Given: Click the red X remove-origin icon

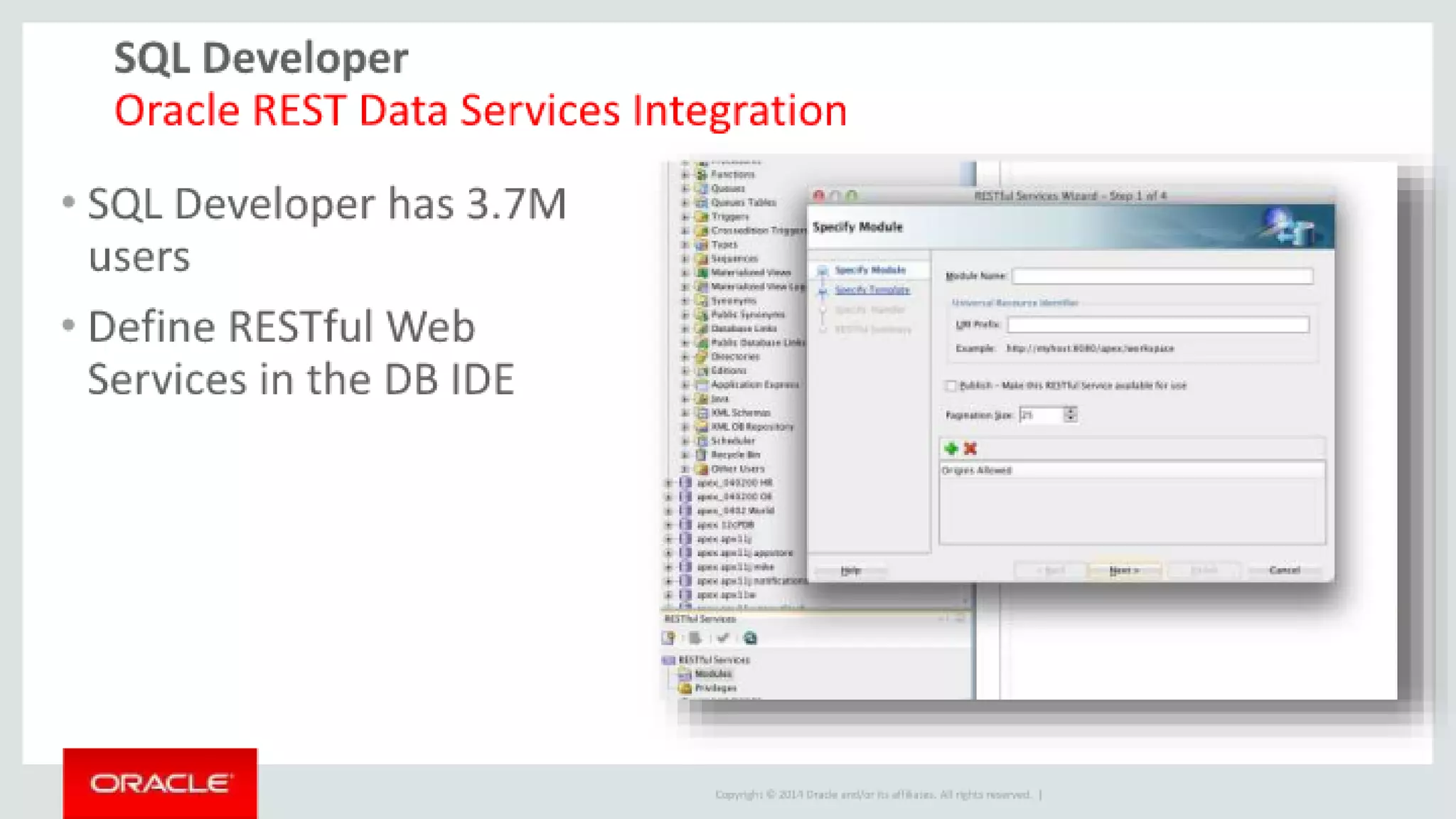Looking at the screenshot, I should [970, 449].
